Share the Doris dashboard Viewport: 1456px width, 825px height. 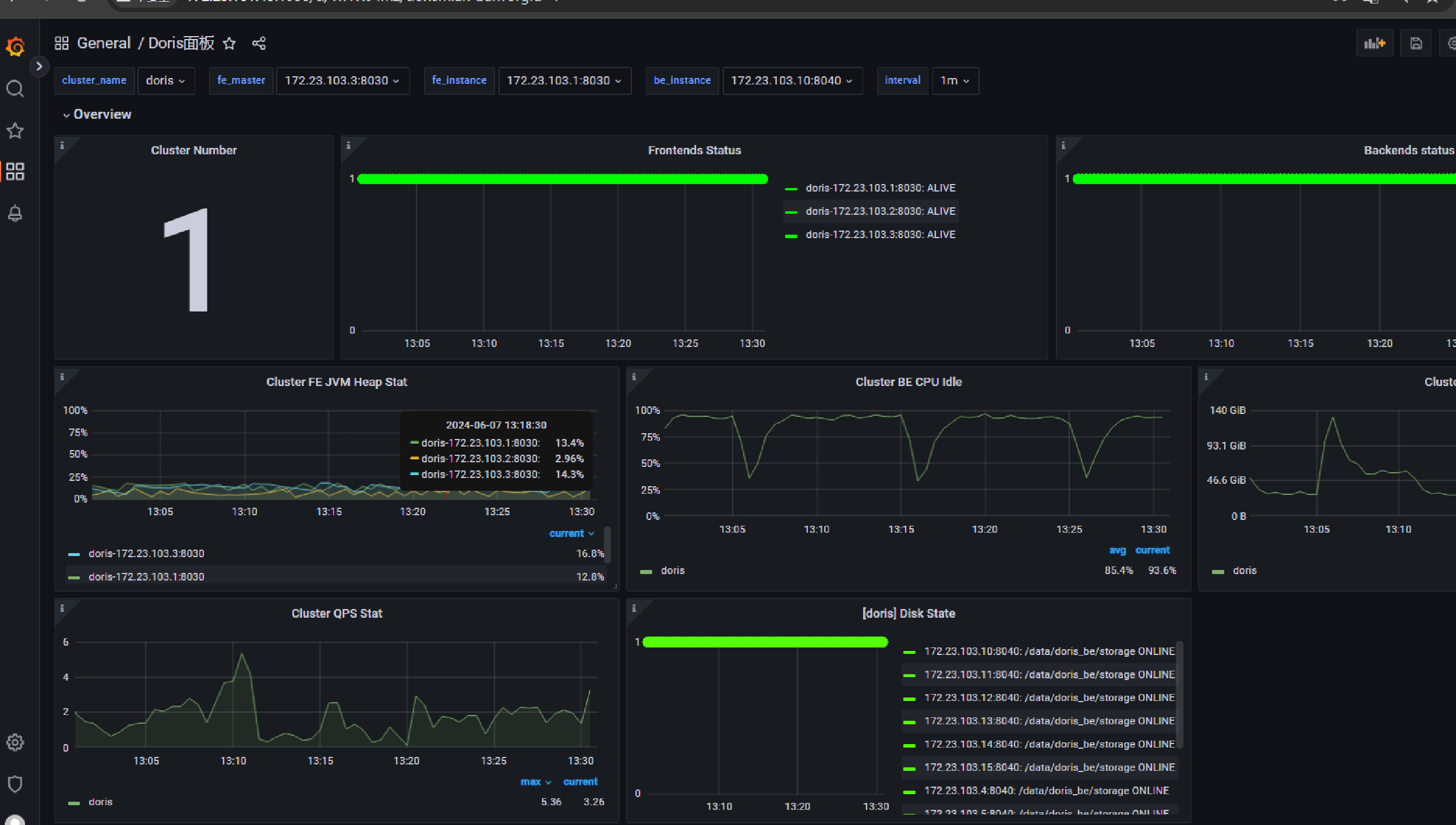coord(259,43)
